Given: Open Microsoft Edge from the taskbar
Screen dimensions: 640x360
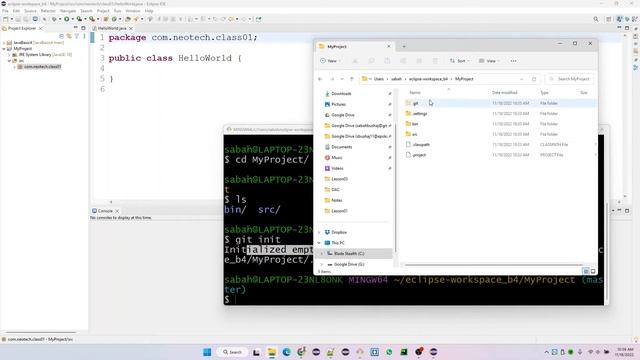Looking at the screenshot, I should tap(287, 352).
